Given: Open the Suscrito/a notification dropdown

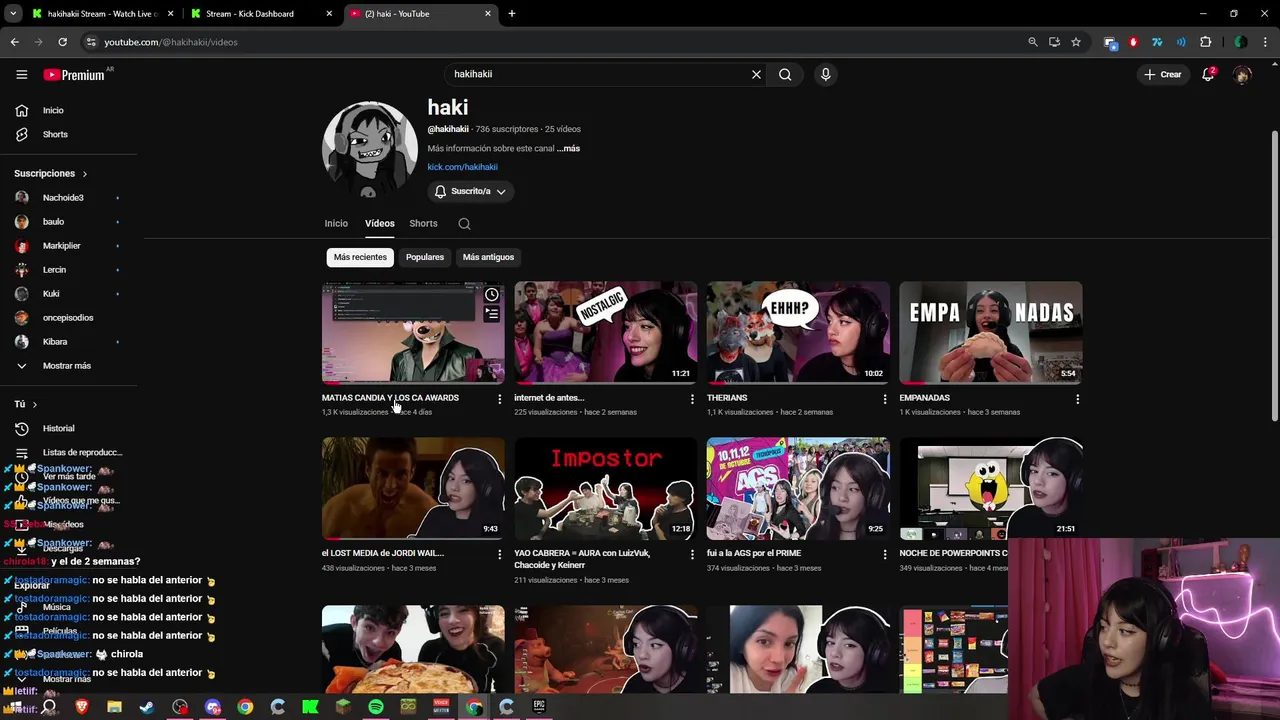Looking at the screenshot, I should point(470,191).
